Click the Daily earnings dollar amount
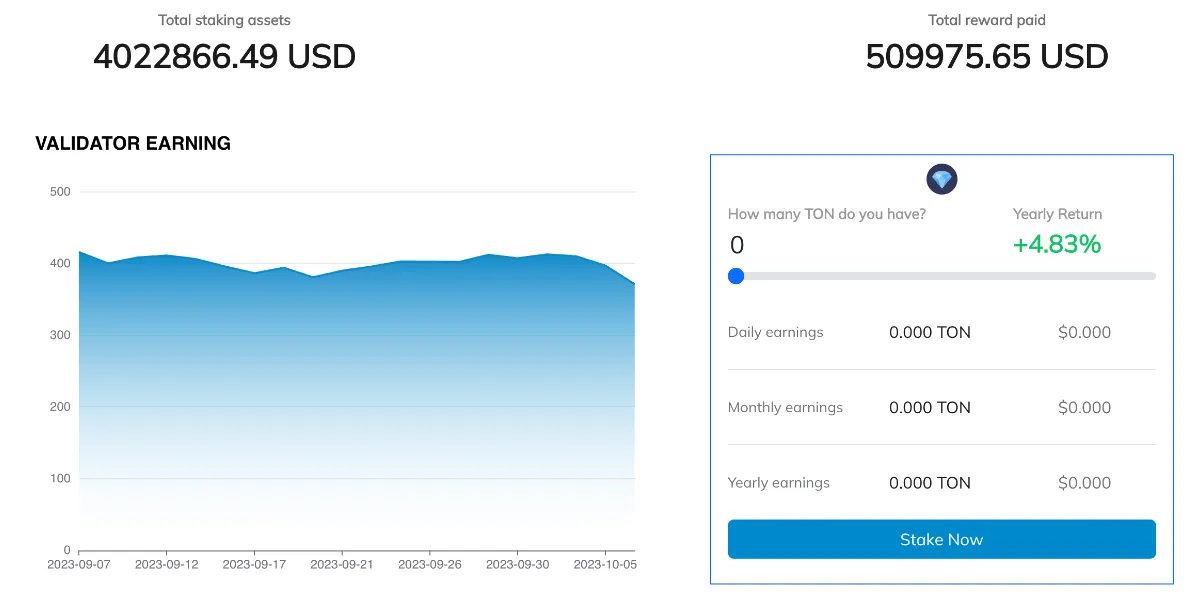The image size is (1200, 602). click(1085, 332)
